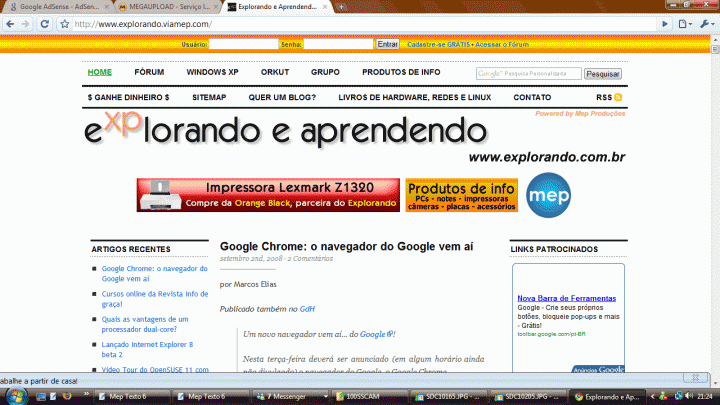
Task: Expand quick launch overflow chevron
Action: [x=86, y=394]
